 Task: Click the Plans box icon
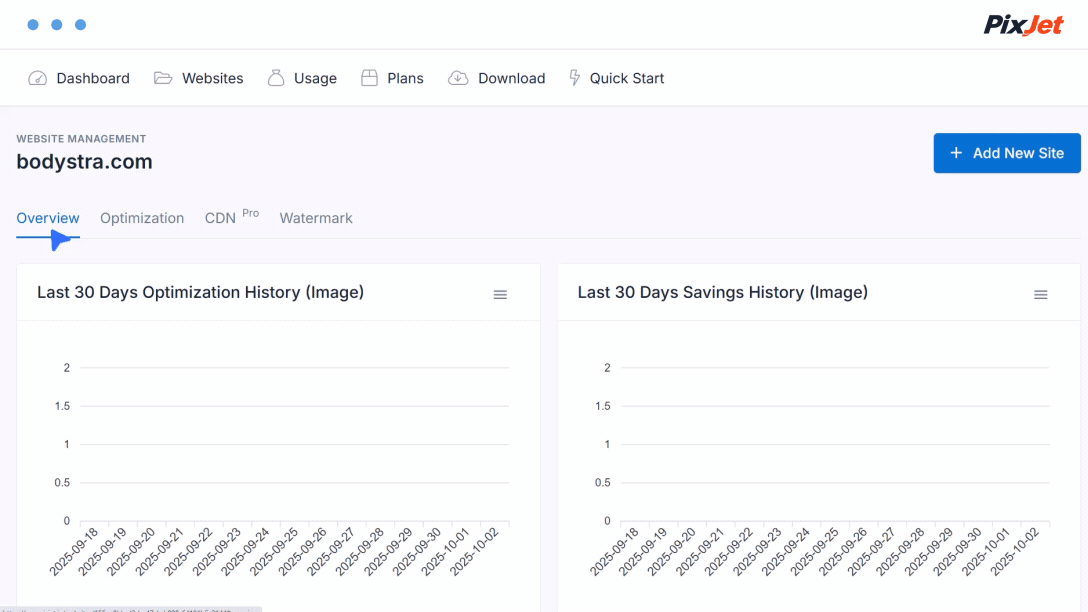coord(370,78)
